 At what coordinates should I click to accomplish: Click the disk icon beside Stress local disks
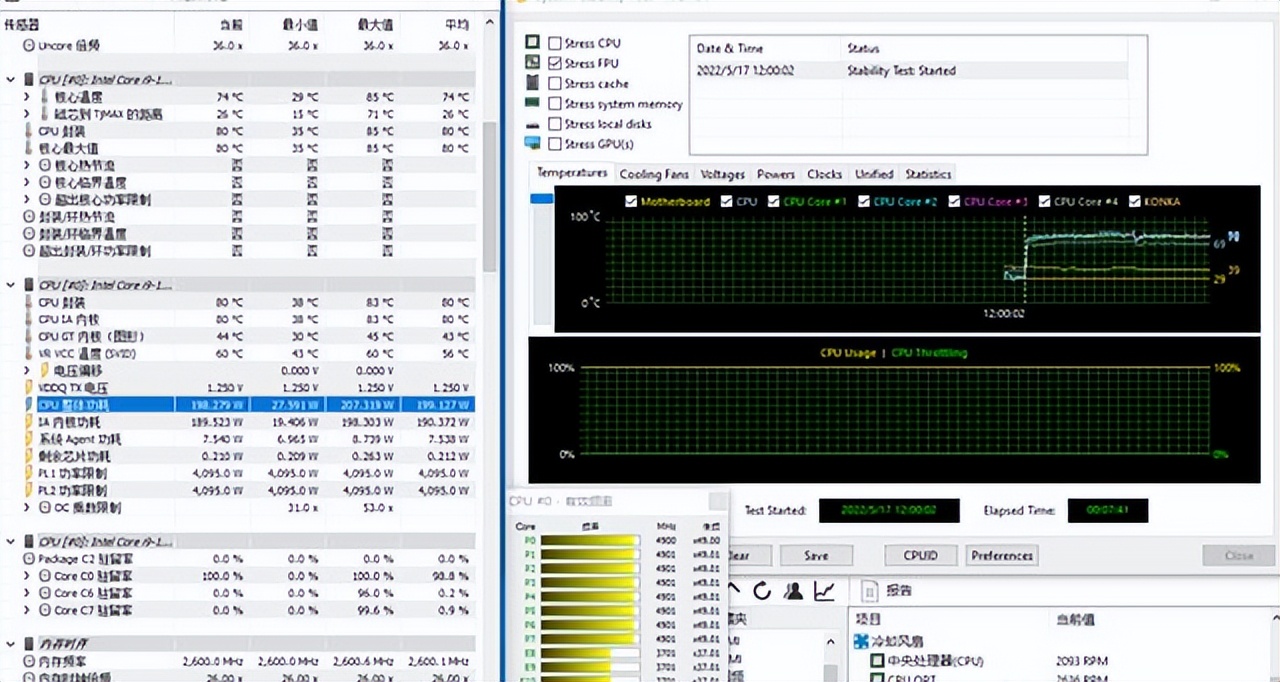click(532, 124)
